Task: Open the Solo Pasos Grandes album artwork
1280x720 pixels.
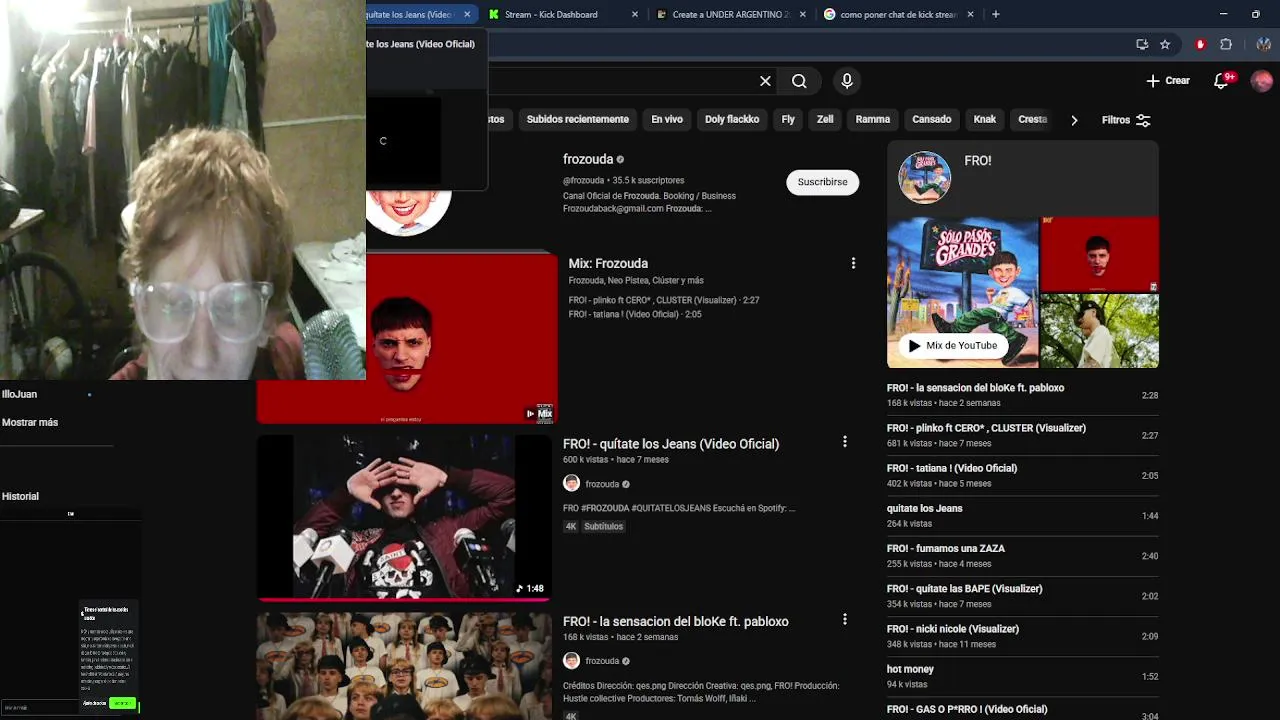Action: click(x=962, y=292)
